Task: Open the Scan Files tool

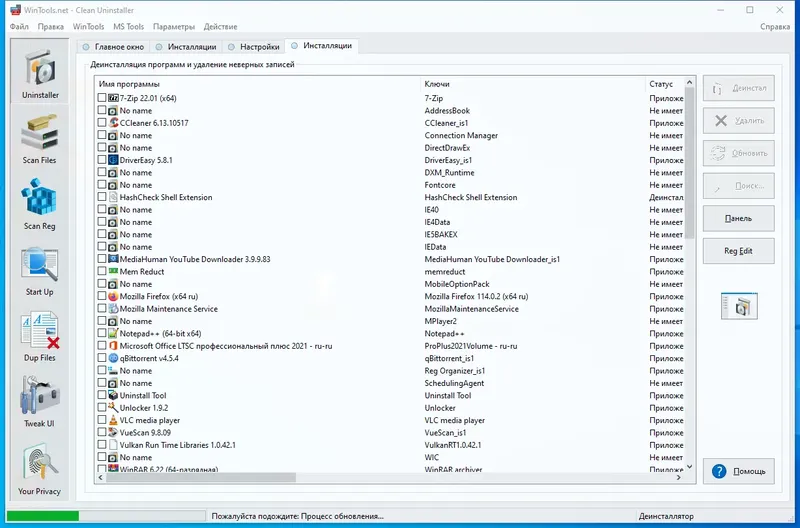Action: pyautogui.click(x=39, y=138)
